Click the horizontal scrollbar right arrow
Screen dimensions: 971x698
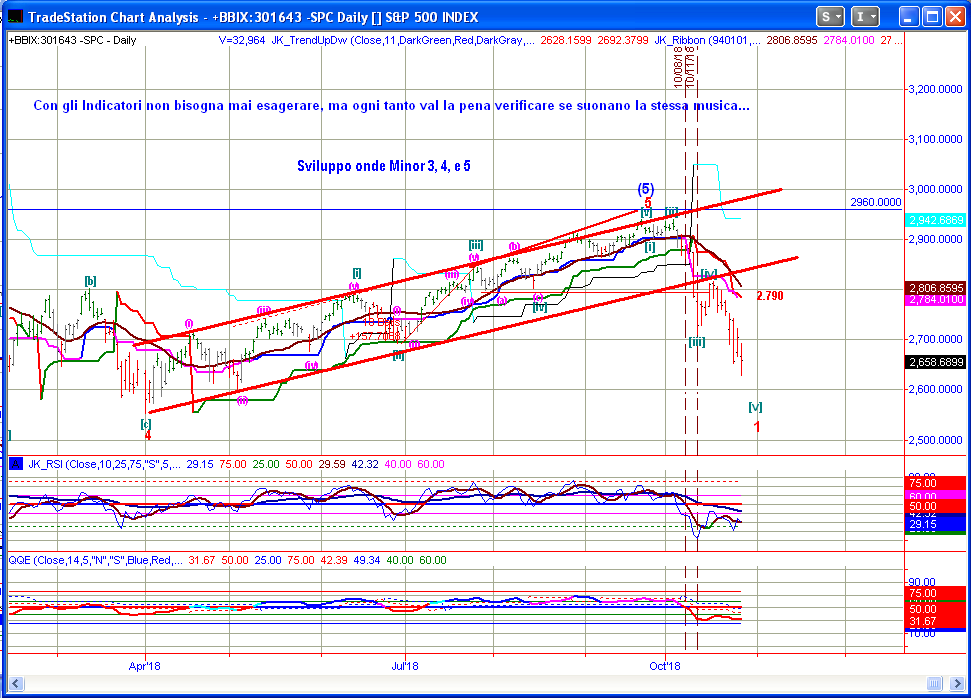(957, 684)
